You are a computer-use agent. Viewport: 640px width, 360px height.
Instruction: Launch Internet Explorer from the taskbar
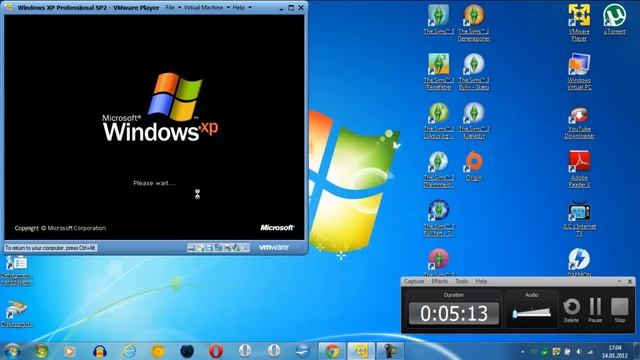(x=129, y=351)
